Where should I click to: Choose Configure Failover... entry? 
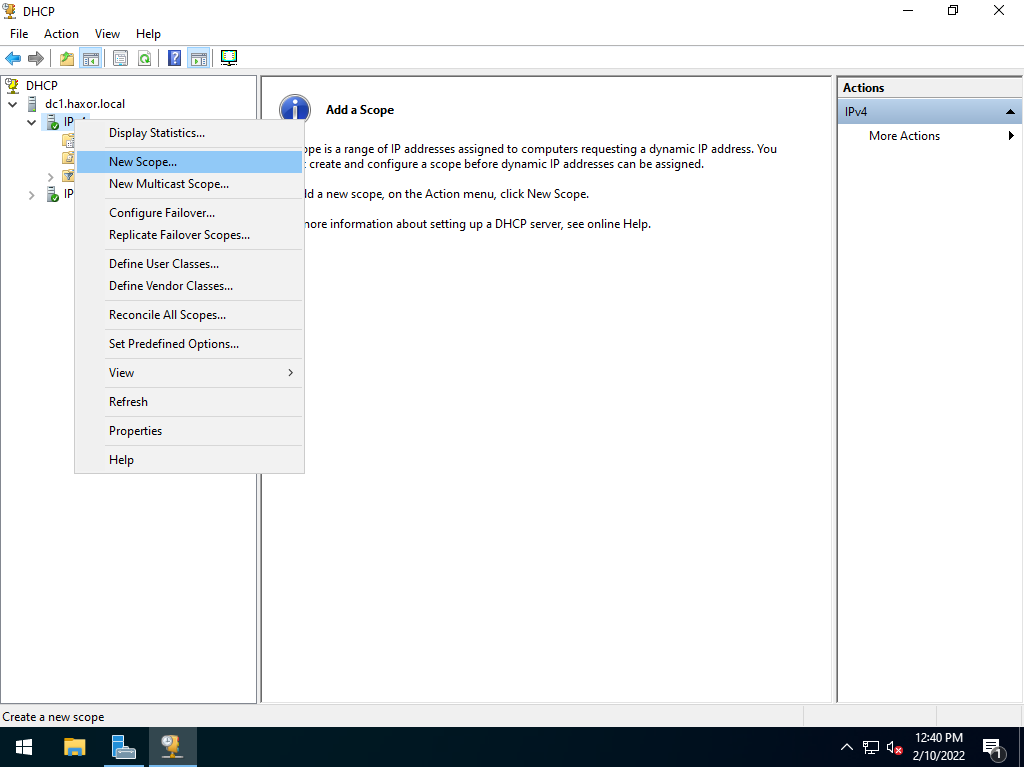(189, 213)
